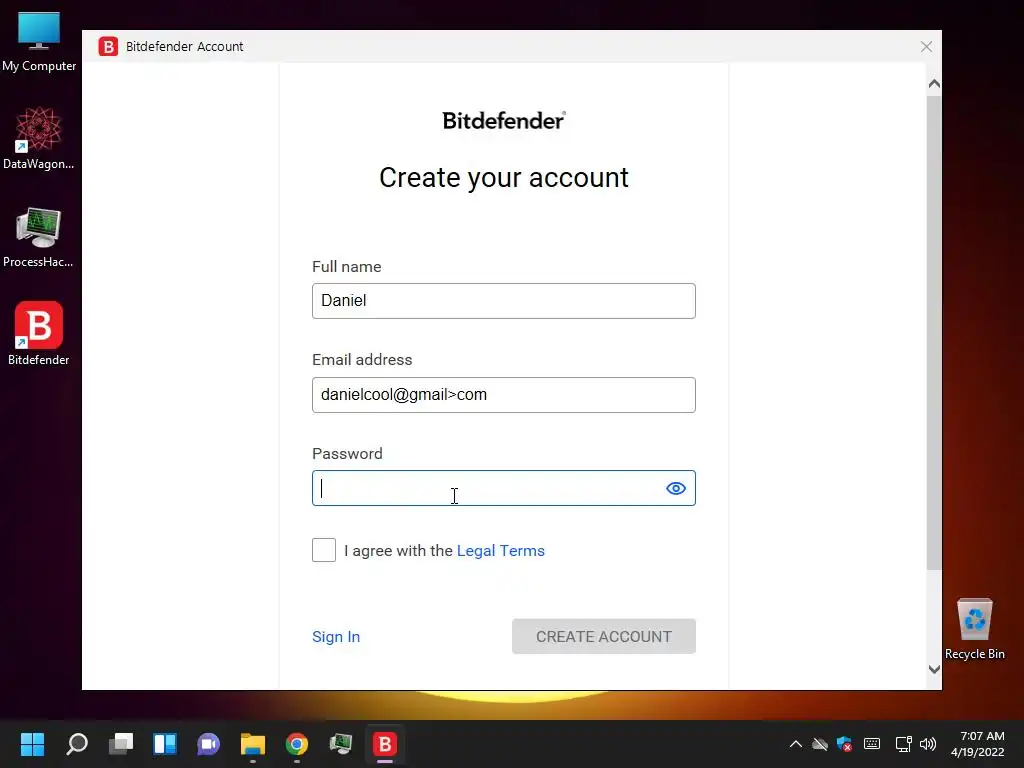Open the clock and date flyout
Image resolution: width=1024 pixels, height=768 pixels.
[x=978, y=744]
